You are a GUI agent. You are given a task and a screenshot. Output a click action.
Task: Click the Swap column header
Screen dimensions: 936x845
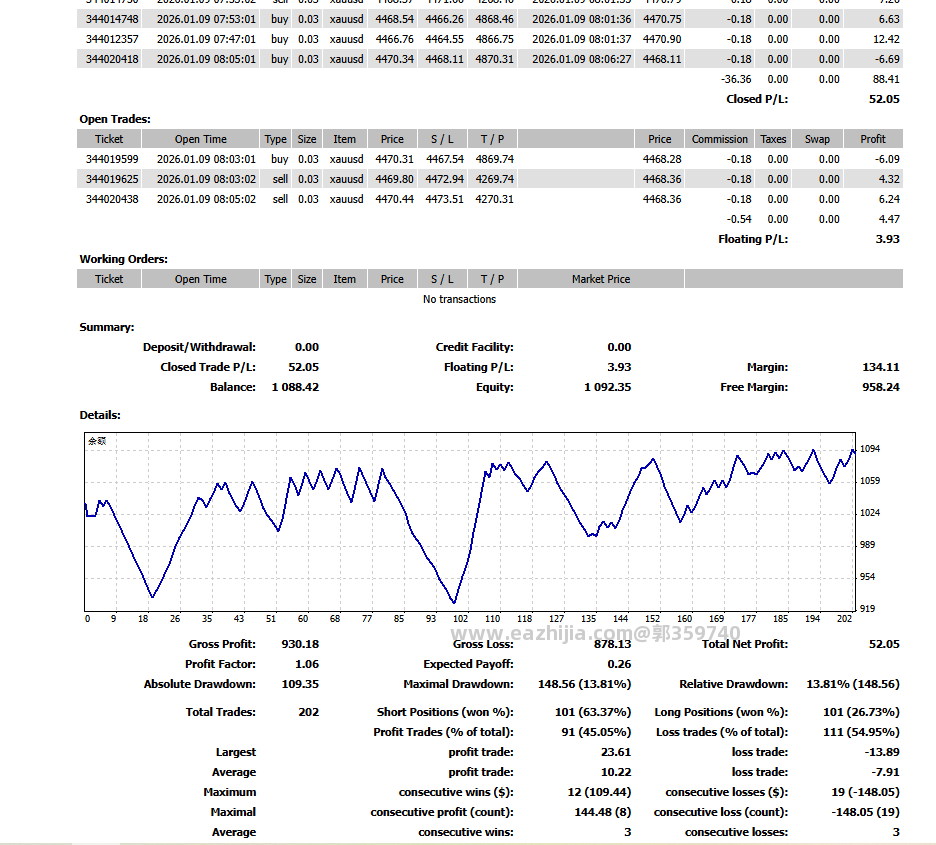point(817,139)
